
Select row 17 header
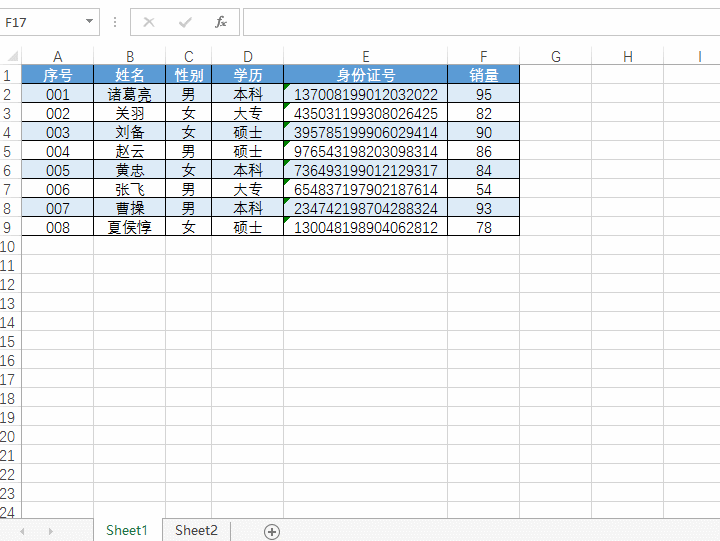[10, 380]
